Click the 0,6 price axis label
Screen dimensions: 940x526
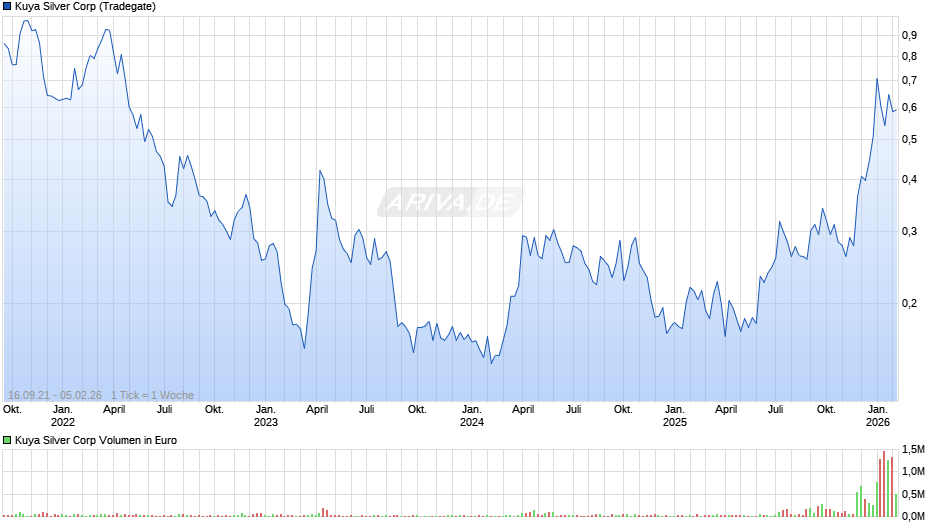tap(909, 107)
